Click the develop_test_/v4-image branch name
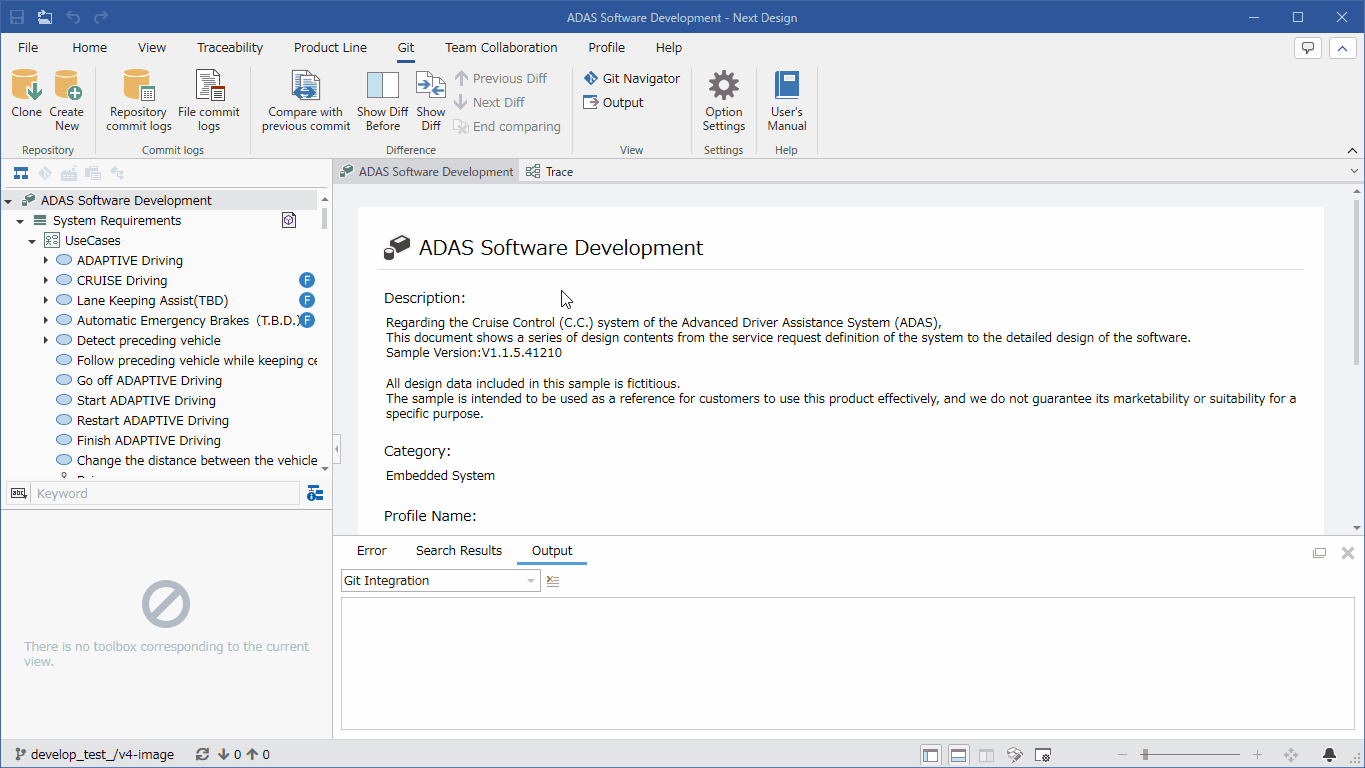The width and height of the screenshot is (1365, 768). (102, 755)
